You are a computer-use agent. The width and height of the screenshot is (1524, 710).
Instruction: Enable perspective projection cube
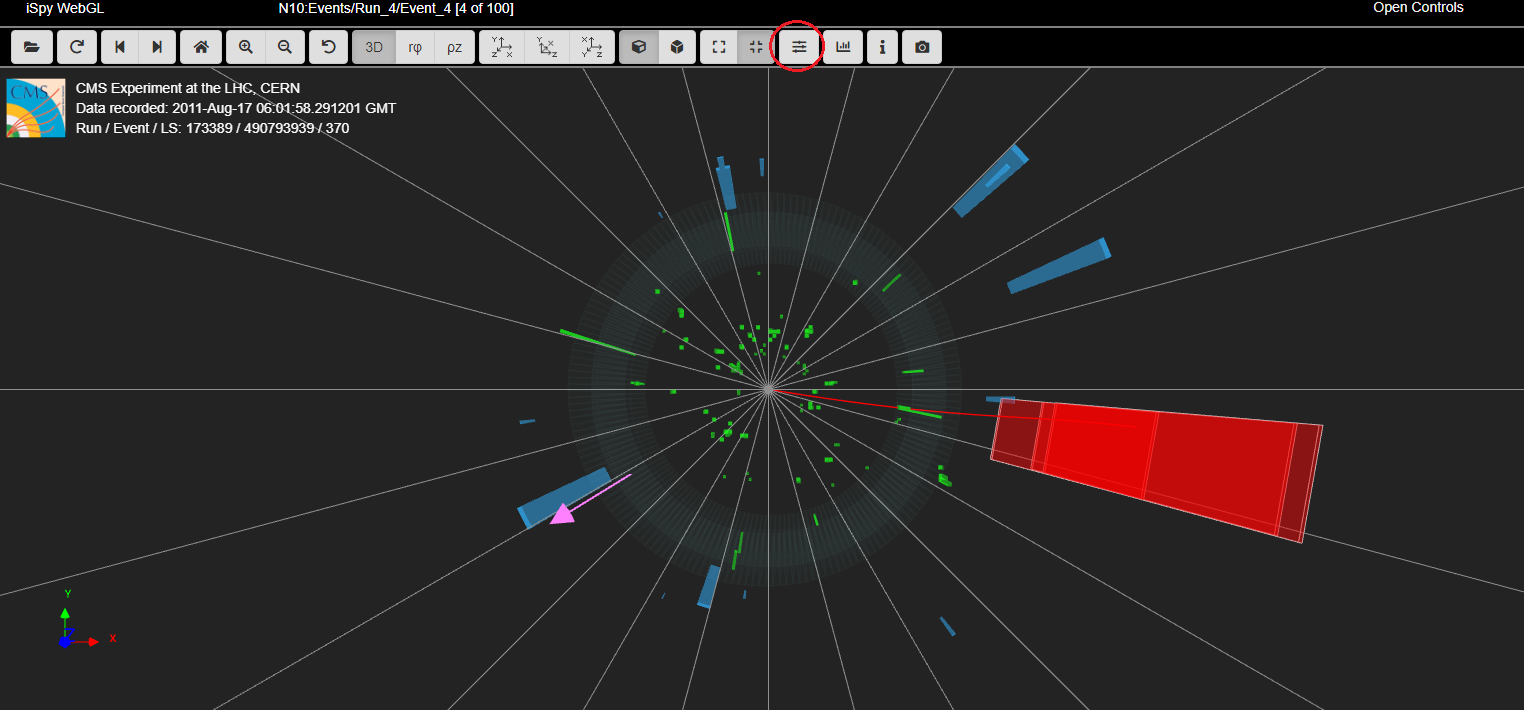click(x=639, y=47)
